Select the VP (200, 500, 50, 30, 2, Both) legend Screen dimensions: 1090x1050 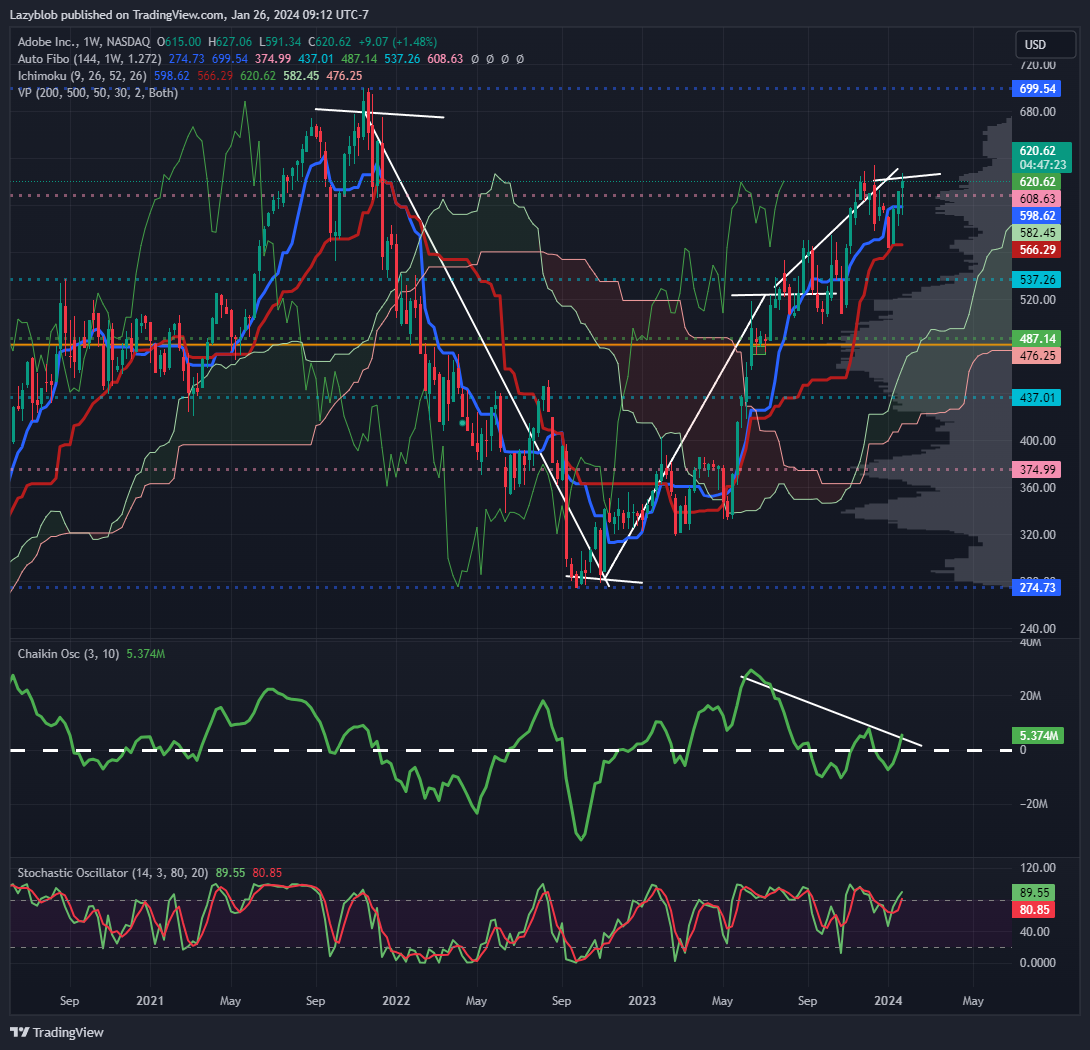[x=97, y=92]
